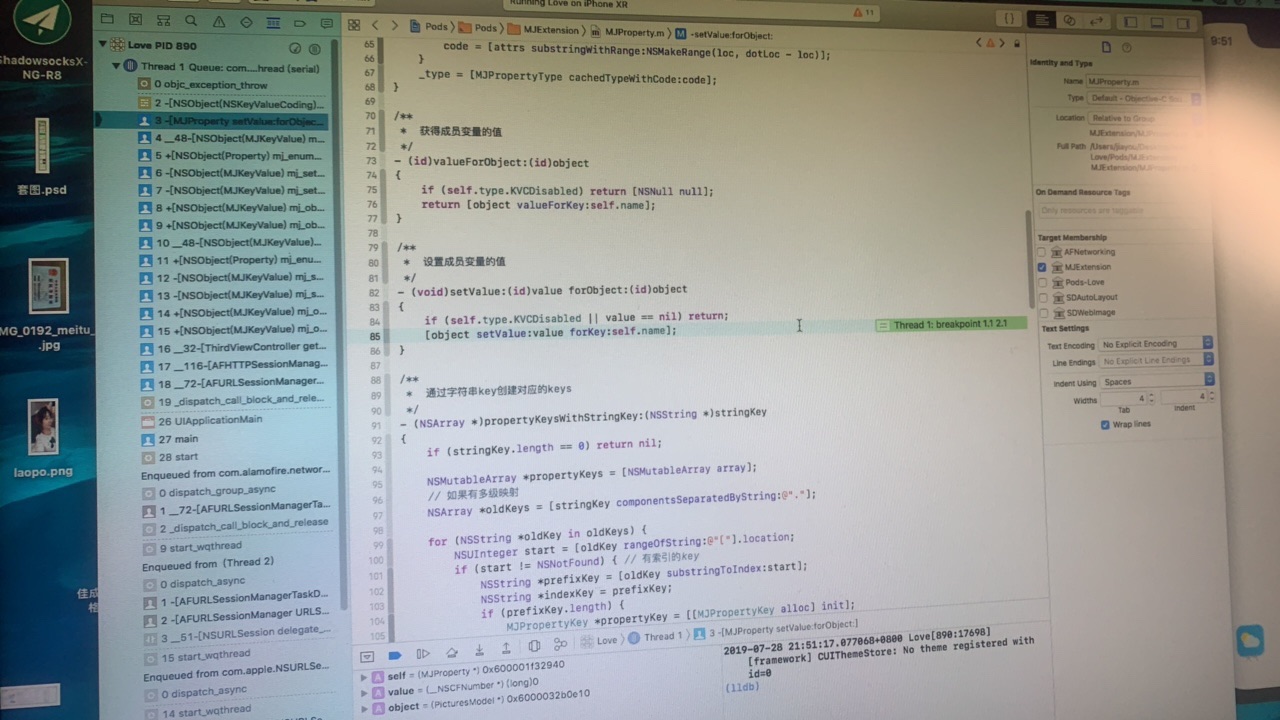
Task: Go forward in editor history
Action: [395, 26]
